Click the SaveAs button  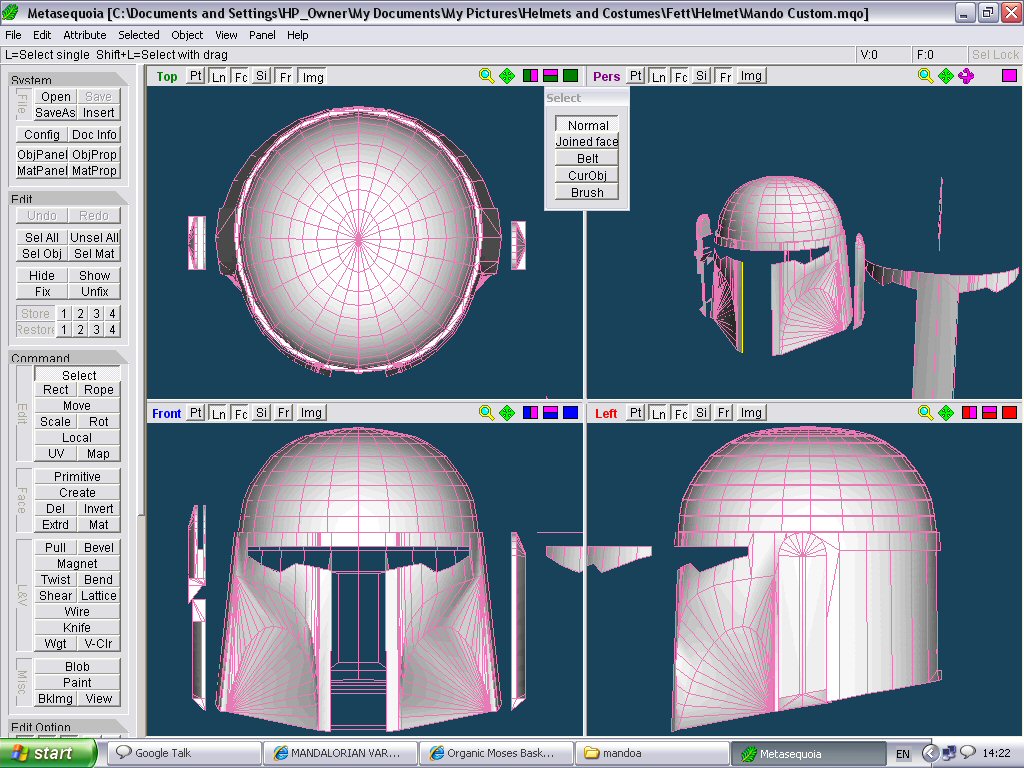click(56, 112)
